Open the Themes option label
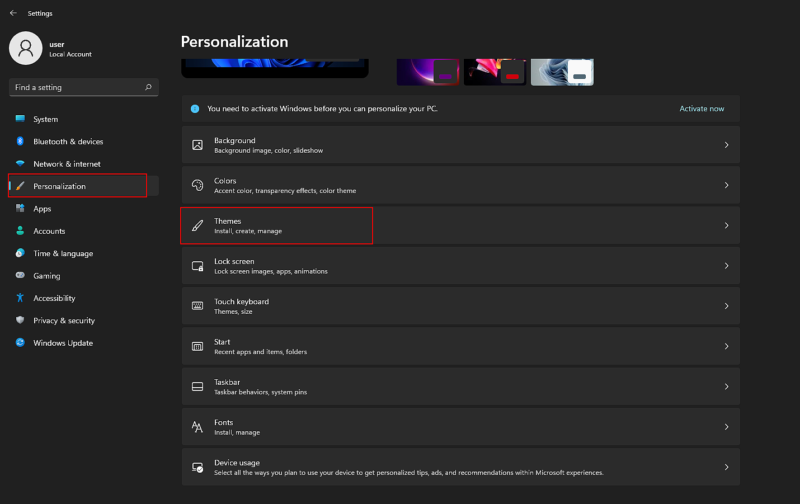The image size is (800, 504). [x=228, y=221]
